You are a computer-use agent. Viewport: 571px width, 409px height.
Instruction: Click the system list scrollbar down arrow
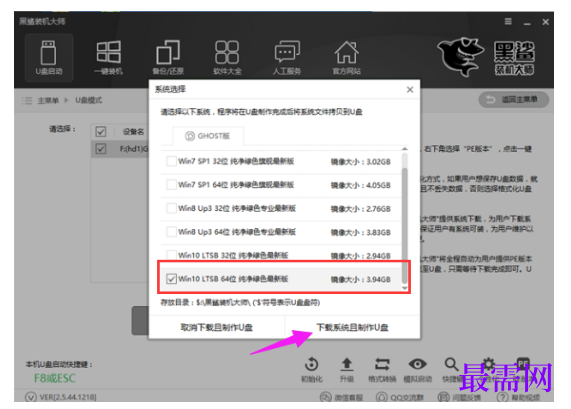point(405,288)
